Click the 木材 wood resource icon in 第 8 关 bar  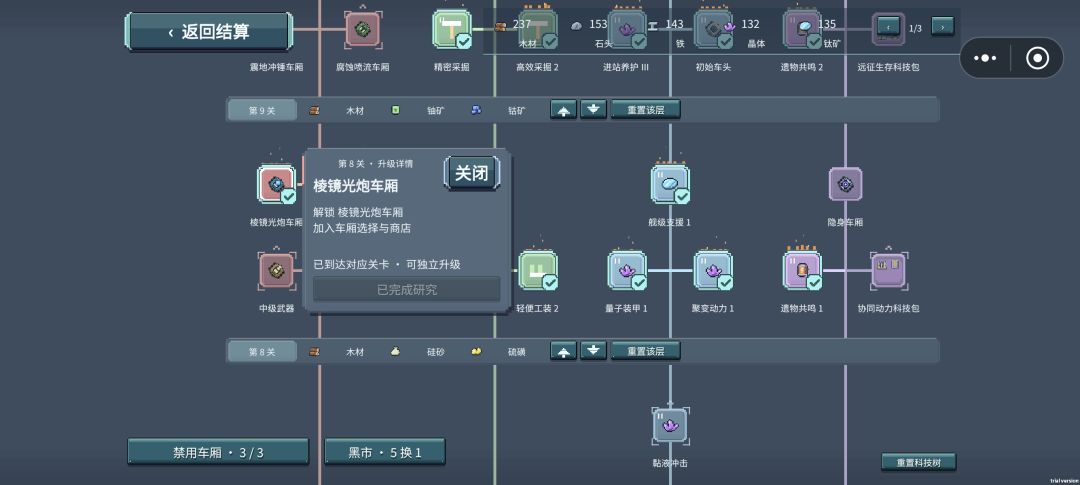pyautogui.click(x=314, y=351)
